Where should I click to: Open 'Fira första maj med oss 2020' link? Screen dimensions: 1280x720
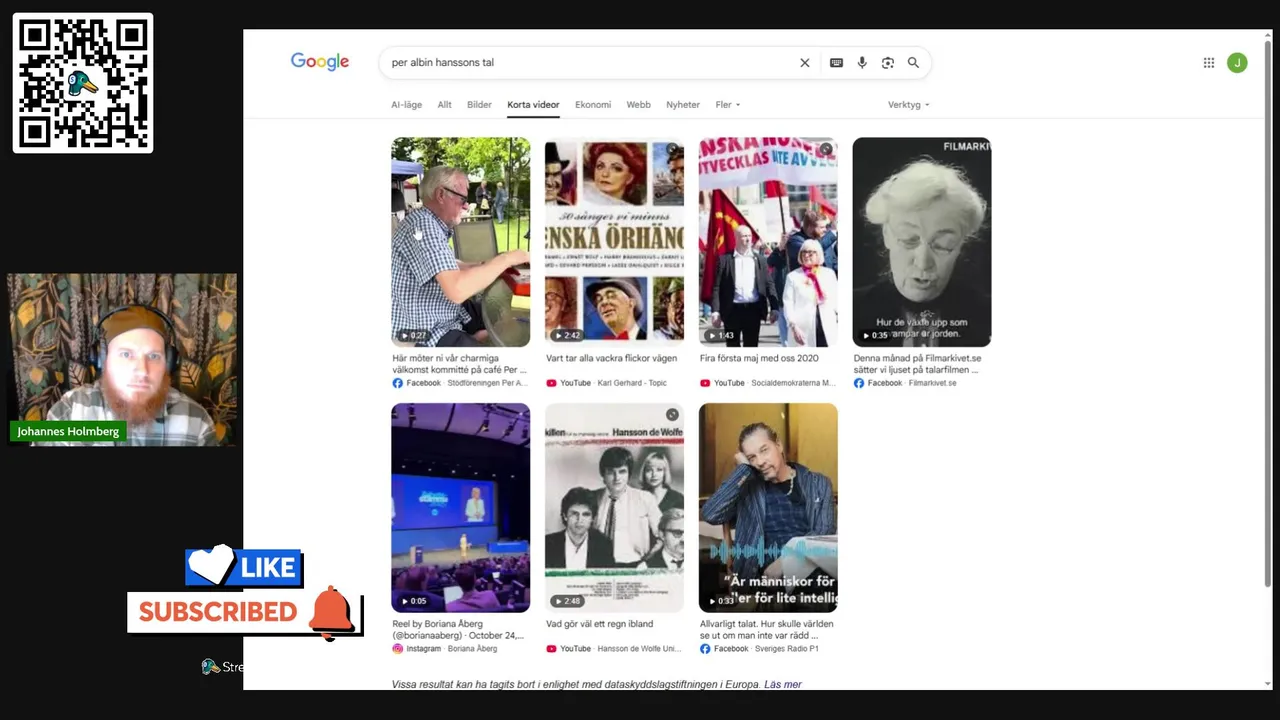759,358
